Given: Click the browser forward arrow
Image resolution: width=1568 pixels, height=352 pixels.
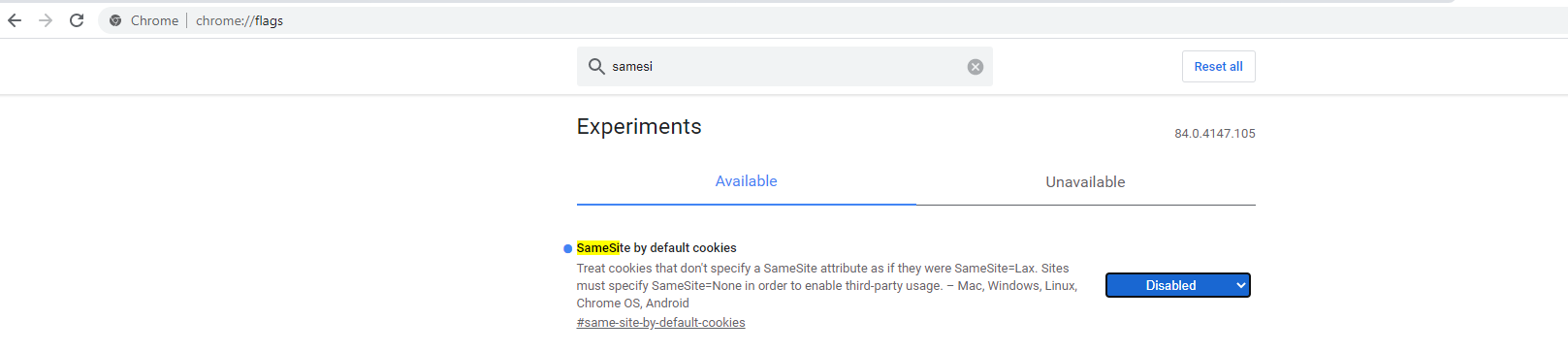Looking at the screenshot, I should (x=46, y=20).
